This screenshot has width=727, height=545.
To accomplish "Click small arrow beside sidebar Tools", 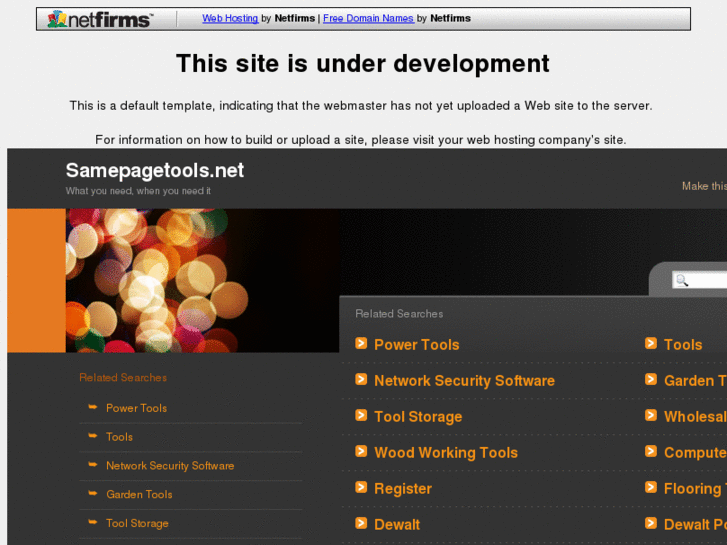I will (x=93, y=436).
